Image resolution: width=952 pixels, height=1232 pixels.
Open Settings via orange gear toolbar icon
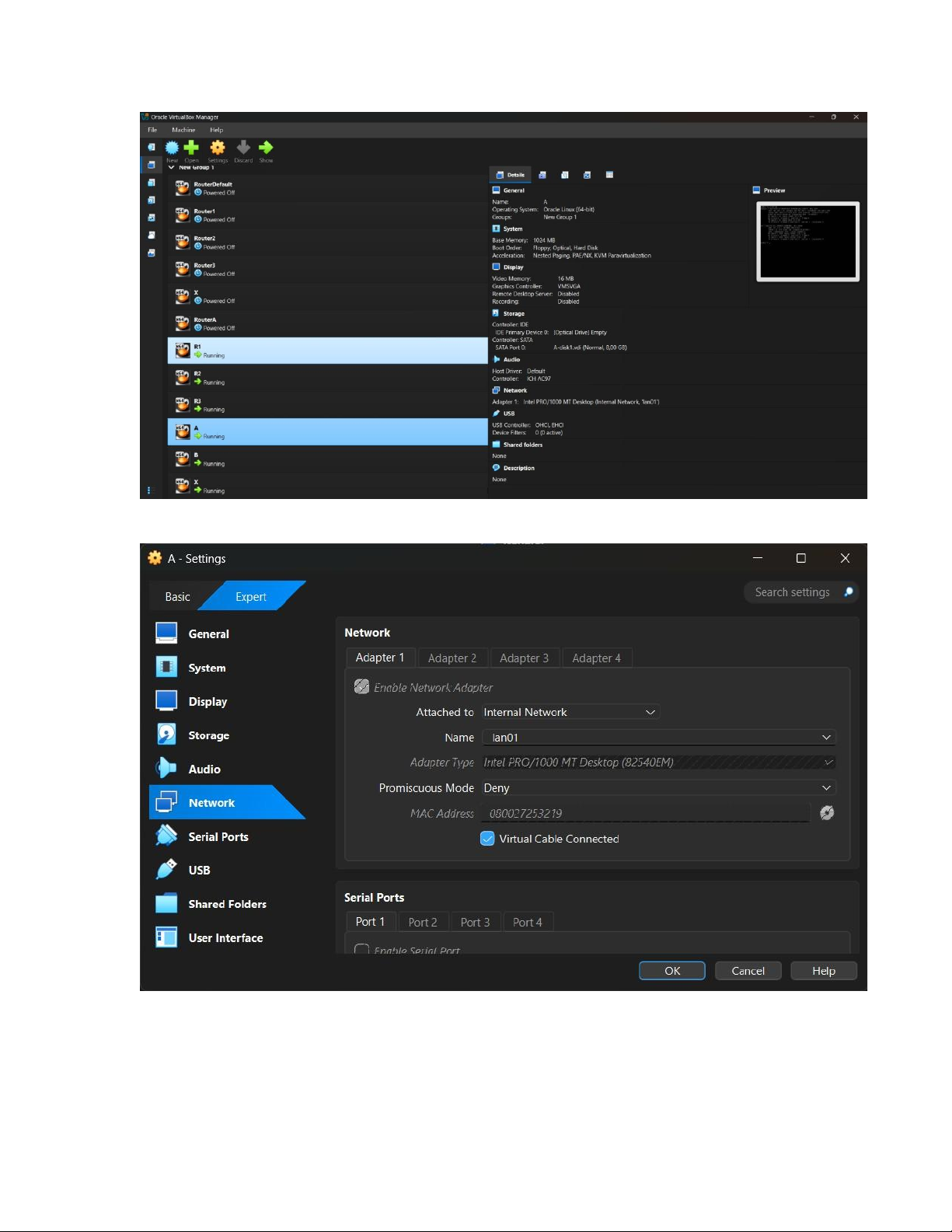pos(218,148)
